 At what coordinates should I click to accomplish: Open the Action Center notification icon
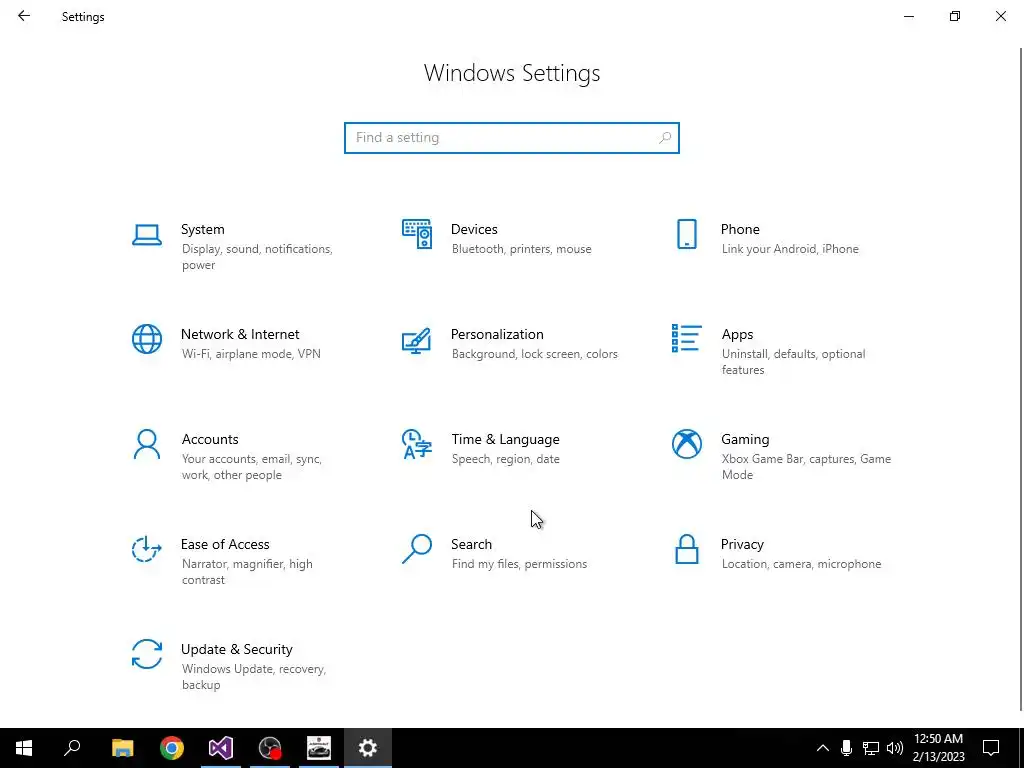[991, 748]
